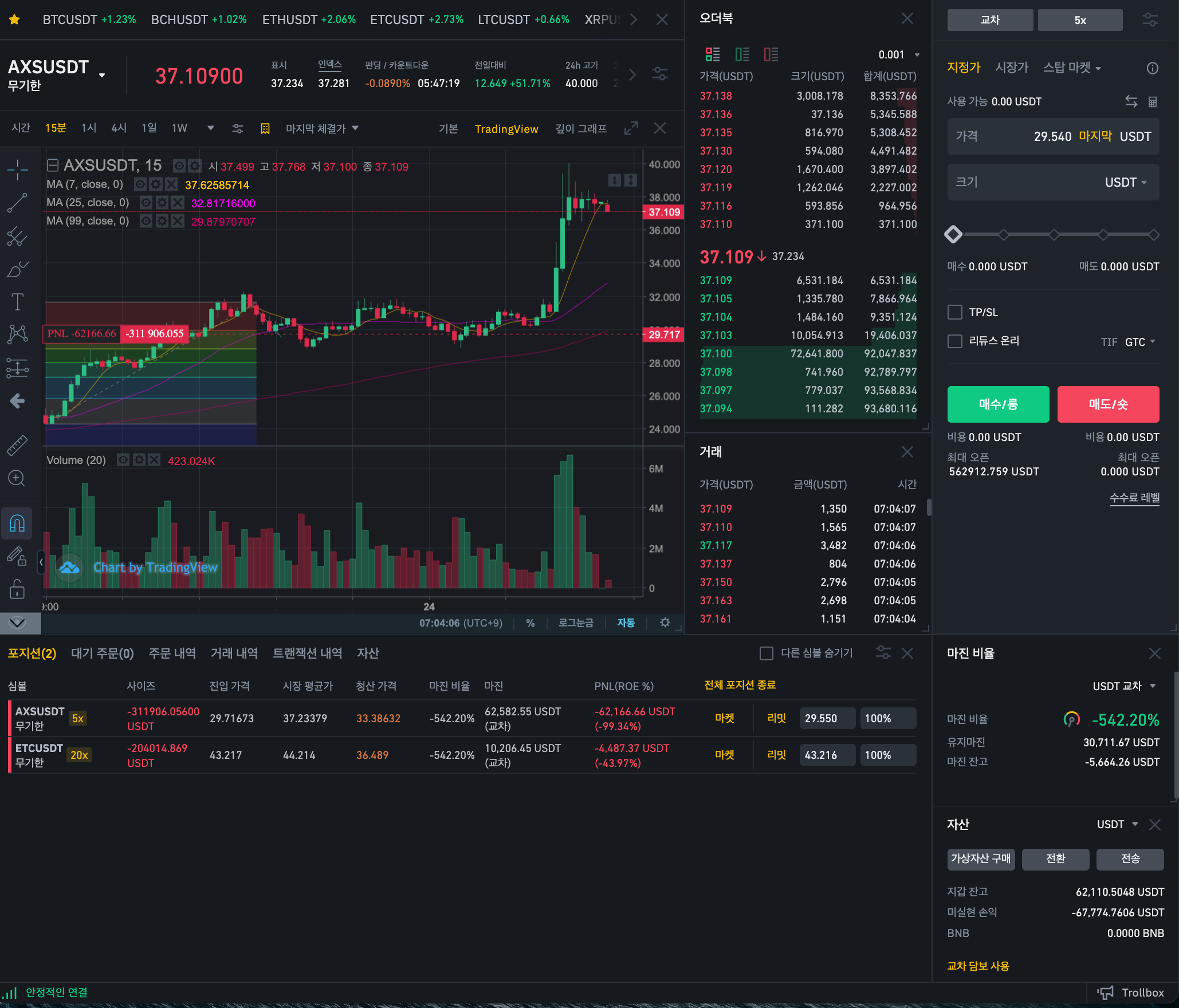Click the green 매수/롱 buy button

998,404
